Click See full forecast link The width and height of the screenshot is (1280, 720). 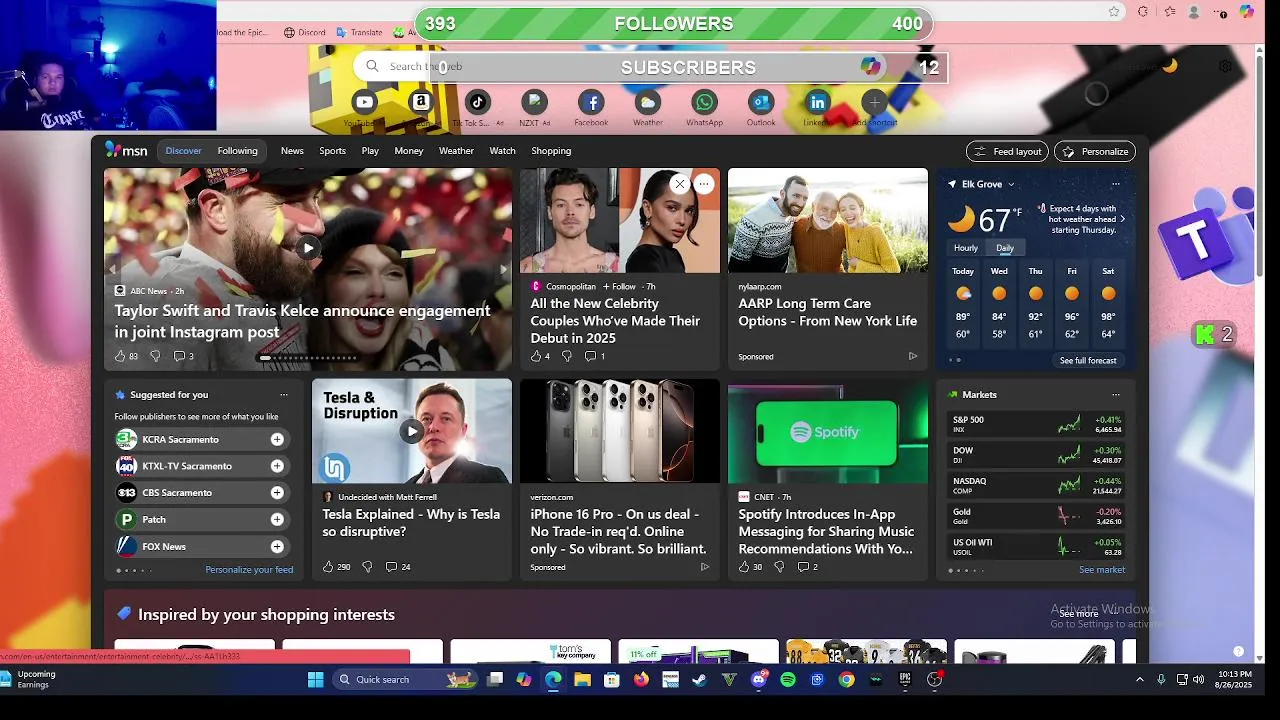1088,360
